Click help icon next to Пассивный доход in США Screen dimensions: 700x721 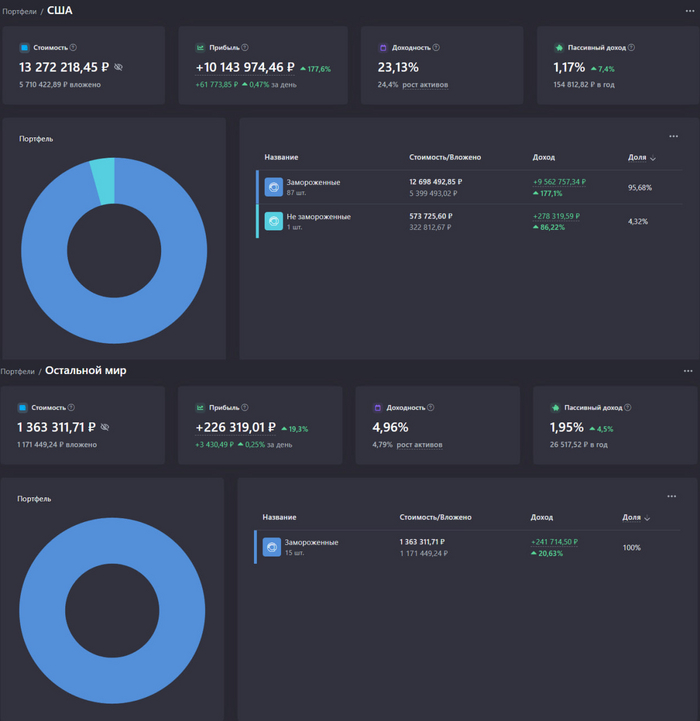tap(631, 47)
